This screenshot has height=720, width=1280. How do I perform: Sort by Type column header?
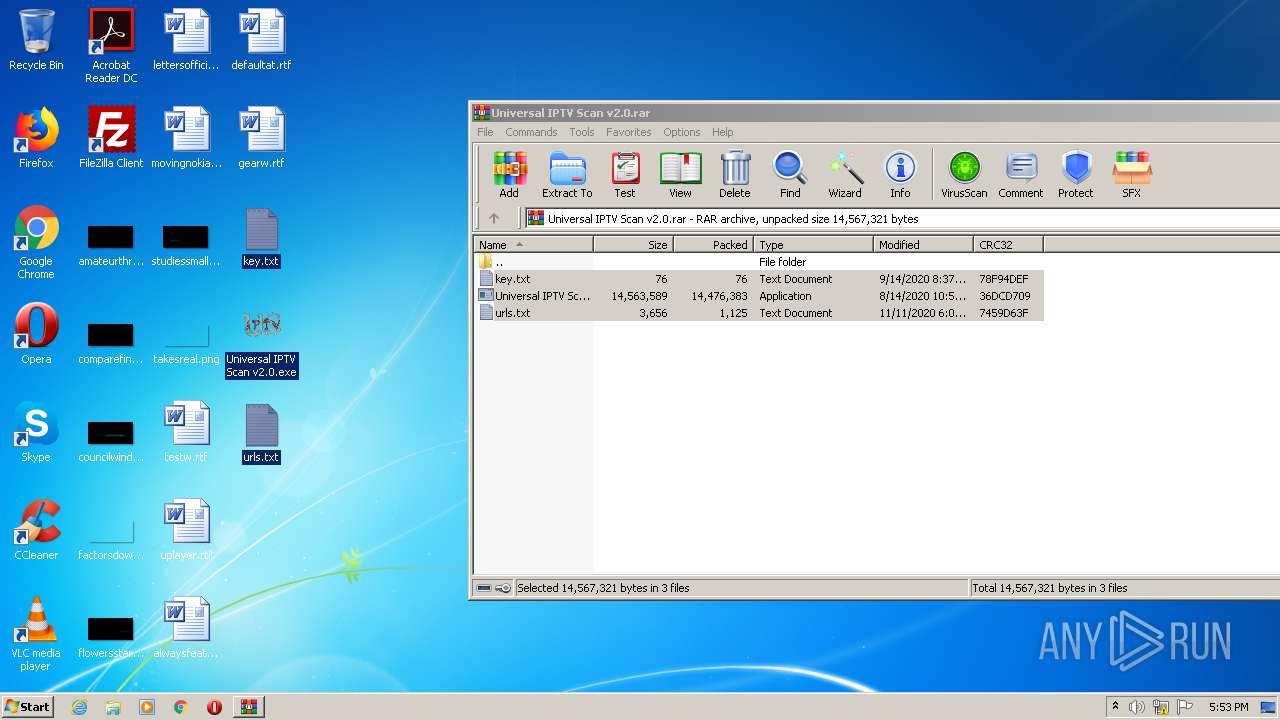coord(813,244)
